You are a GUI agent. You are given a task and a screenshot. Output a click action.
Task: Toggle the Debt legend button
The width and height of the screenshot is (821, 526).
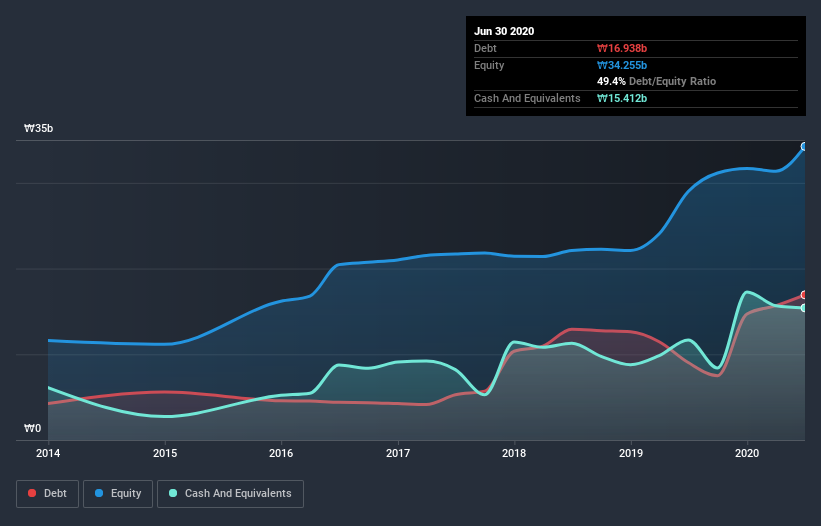click(x=48, y=494)
